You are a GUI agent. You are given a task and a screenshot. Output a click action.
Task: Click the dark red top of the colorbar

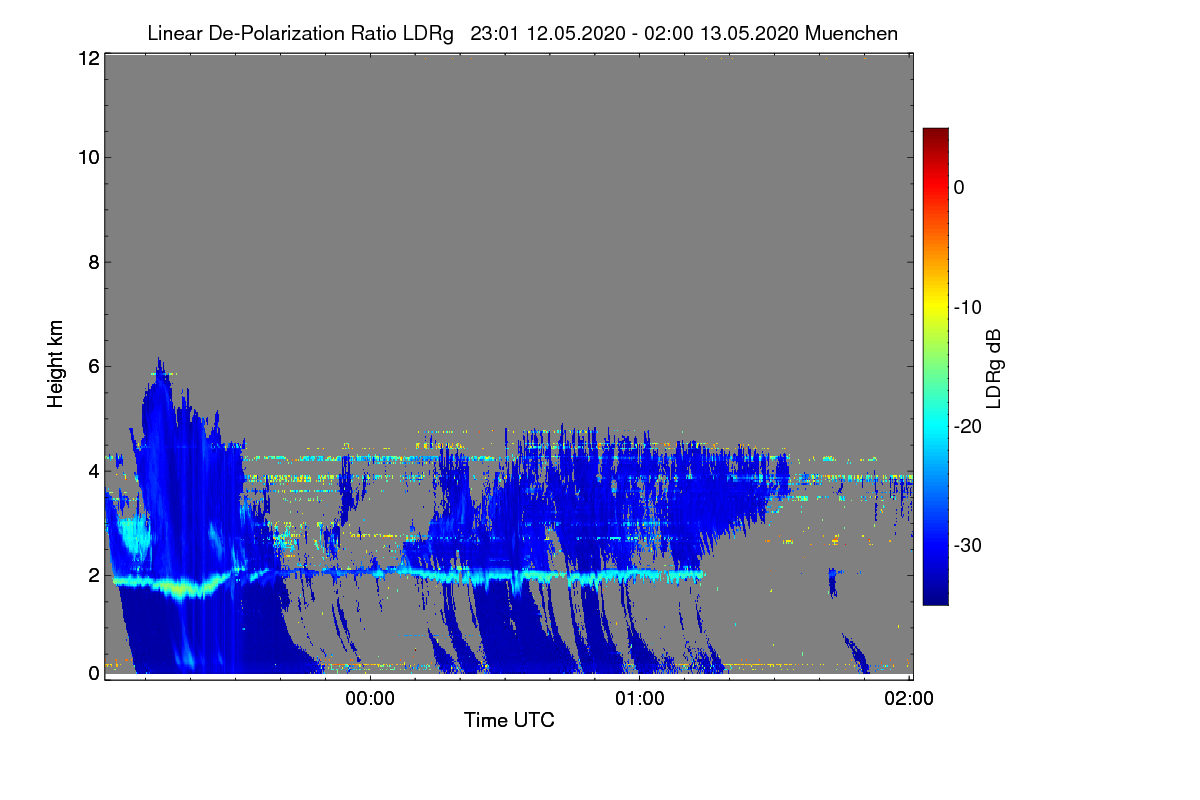pos(935,136)
